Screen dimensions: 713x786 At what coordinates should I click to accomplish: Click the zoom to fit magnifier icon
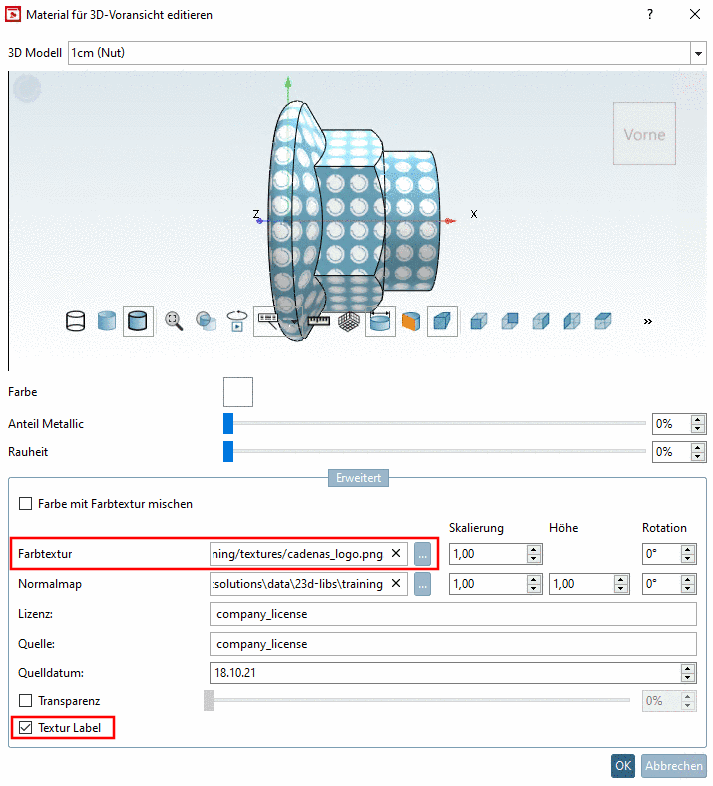[174, 321]
